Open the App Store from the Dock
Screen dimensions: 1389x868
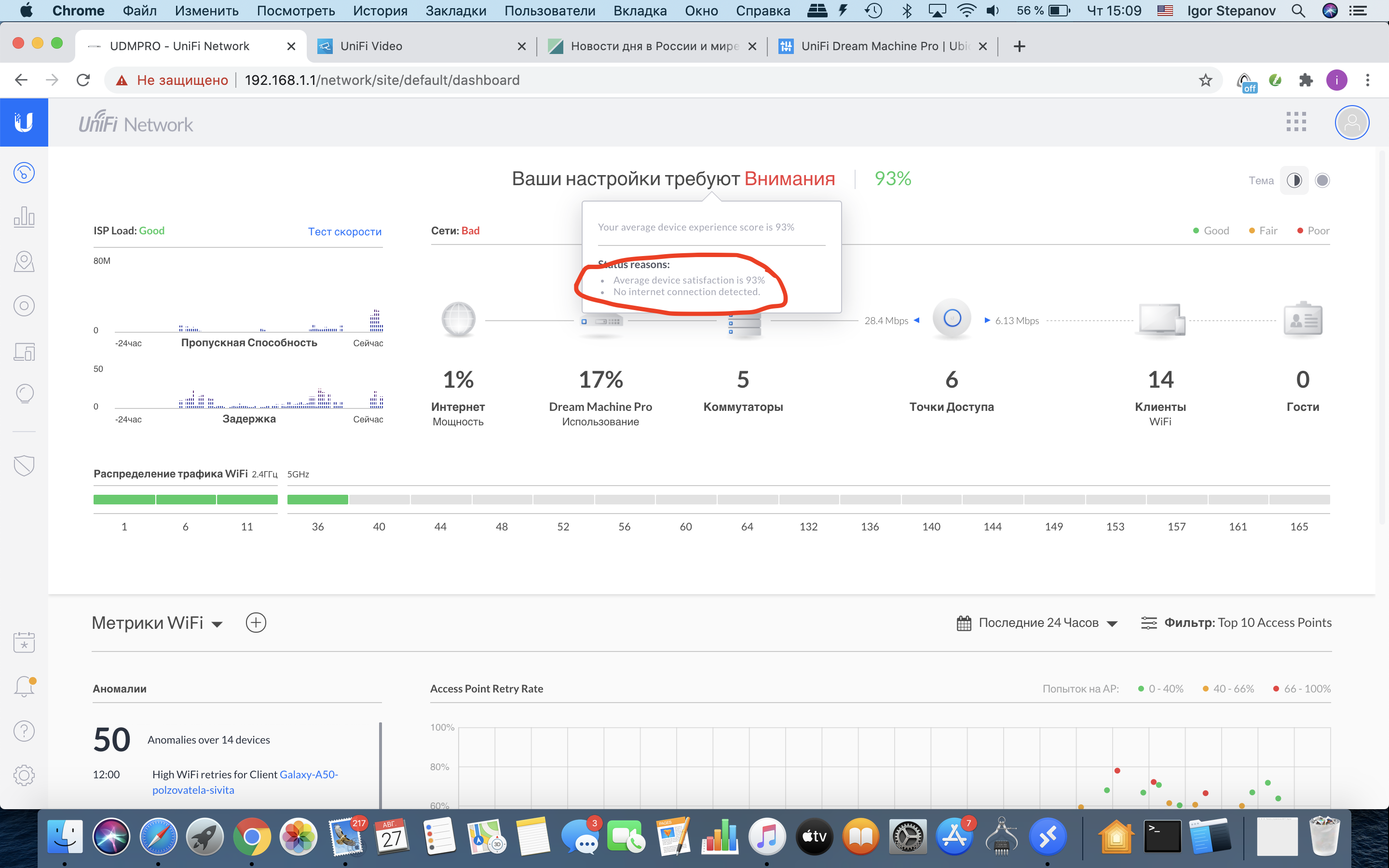click(x=954, y=837)
